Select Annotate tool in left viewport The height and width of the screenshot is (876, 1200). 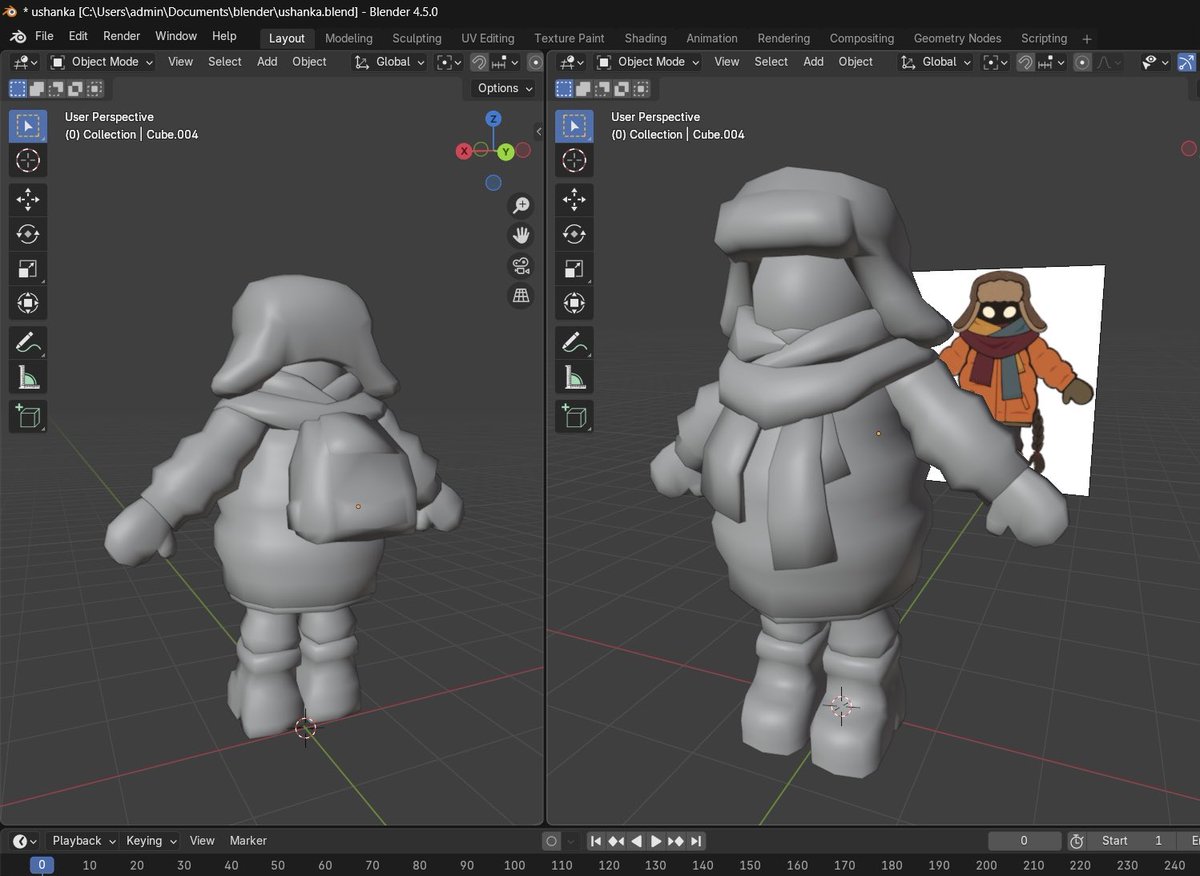[x=28, y=343]
